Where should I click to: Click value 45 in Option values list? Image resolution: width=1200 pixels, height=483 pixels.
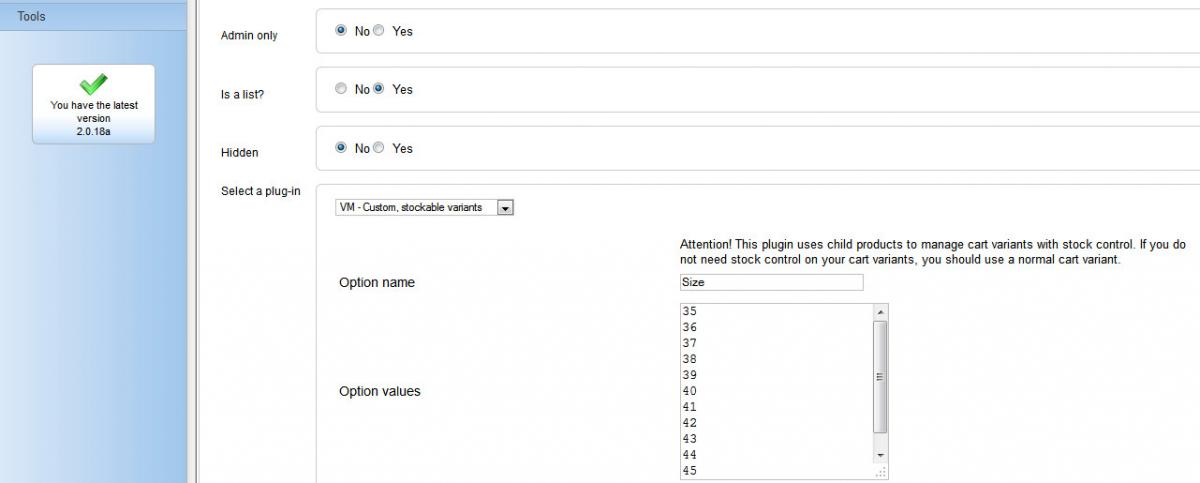click(689, 471)
